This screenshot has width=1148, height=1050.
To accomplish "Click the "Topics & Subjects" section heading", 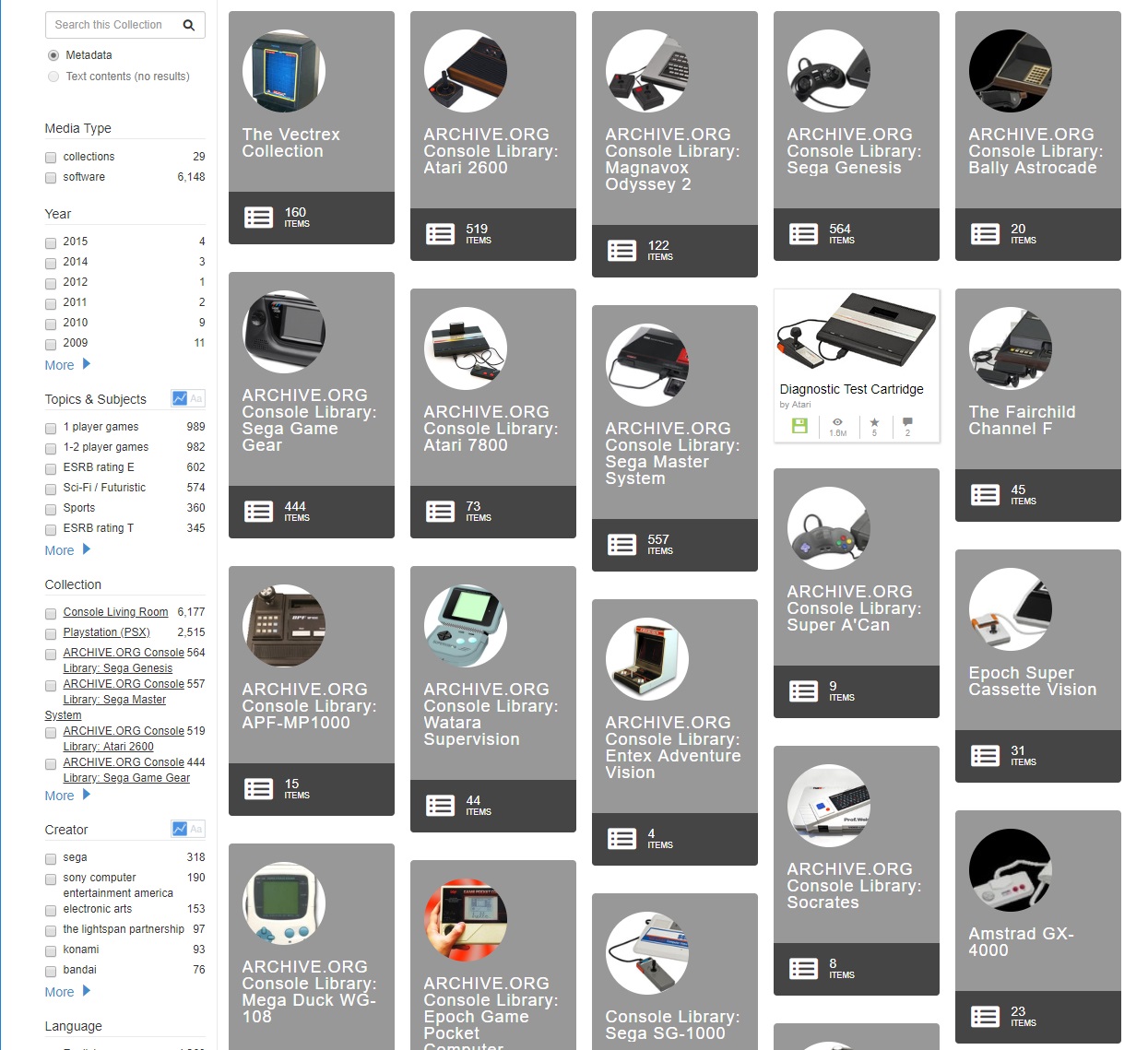I will point(95,399).
